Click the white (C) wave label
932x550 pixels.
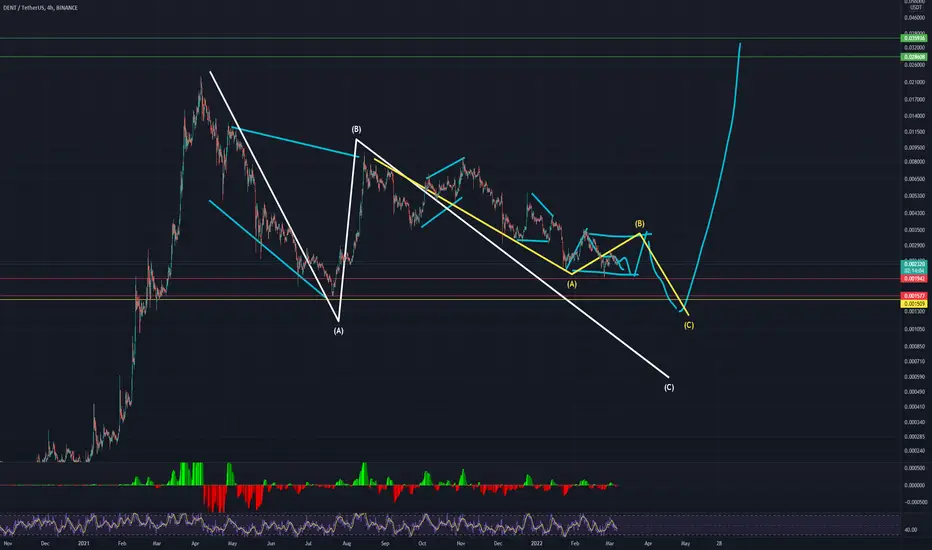669,387
